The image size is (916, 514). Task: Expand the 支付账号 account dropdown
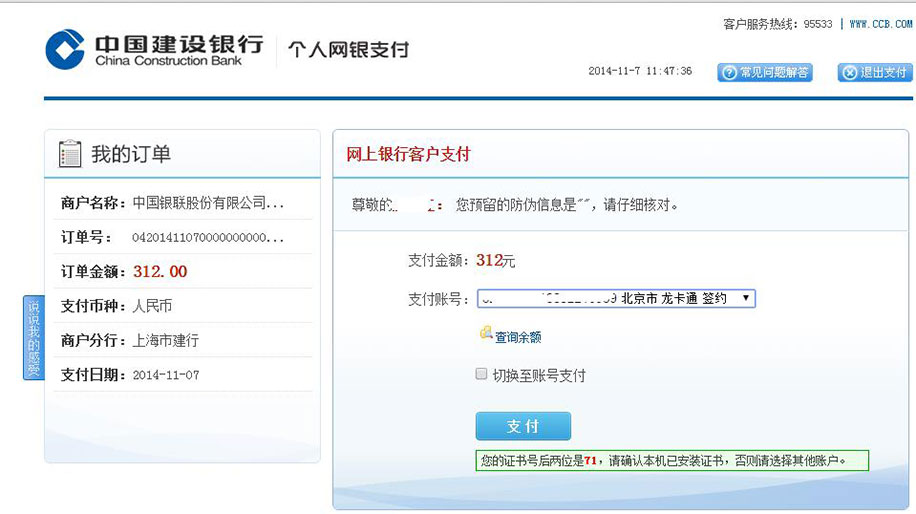616,298
